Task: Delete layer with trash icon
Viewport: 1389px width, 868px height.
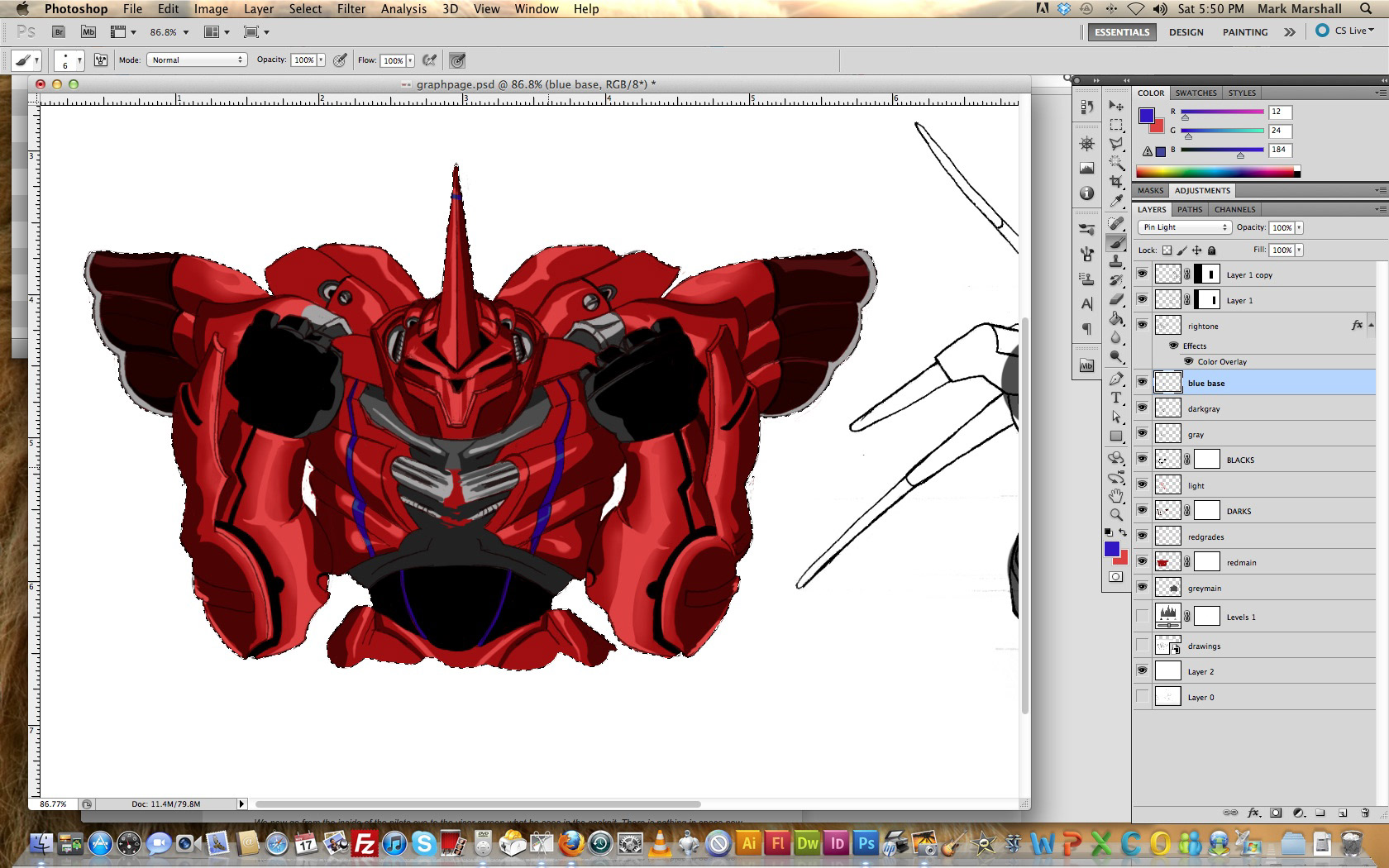Action: 1365,813
